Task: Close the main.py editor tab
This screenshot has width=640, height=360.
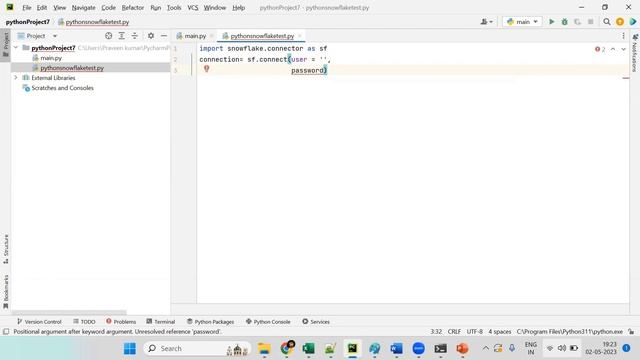Action: 211,36
